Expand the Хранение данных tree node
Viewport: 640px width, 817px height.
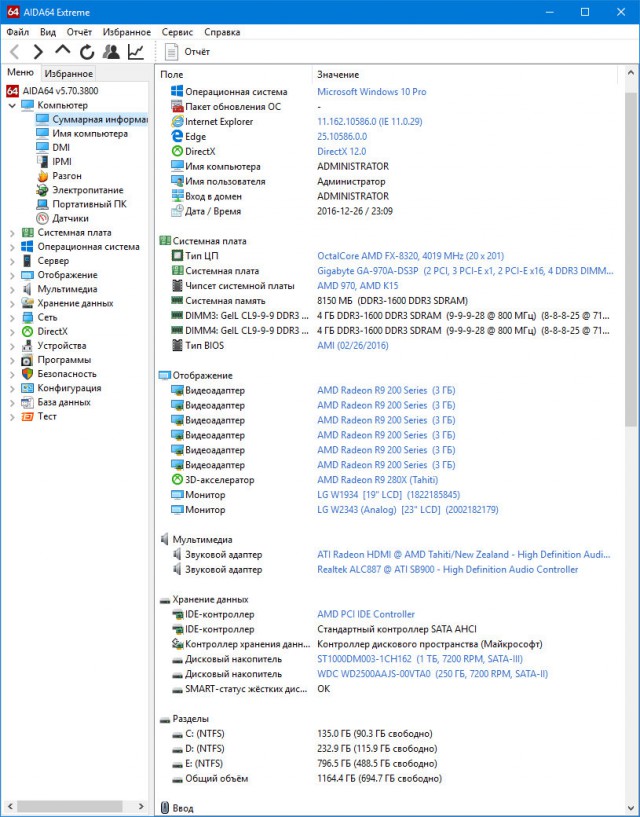[x=12, y=303]
